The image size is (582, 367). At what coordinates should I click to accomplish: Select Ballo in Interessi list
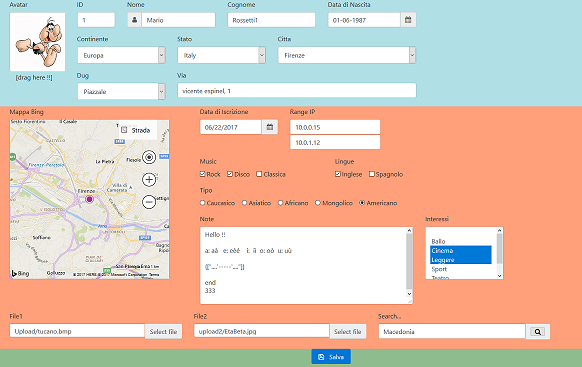click(x=461, y=241)
